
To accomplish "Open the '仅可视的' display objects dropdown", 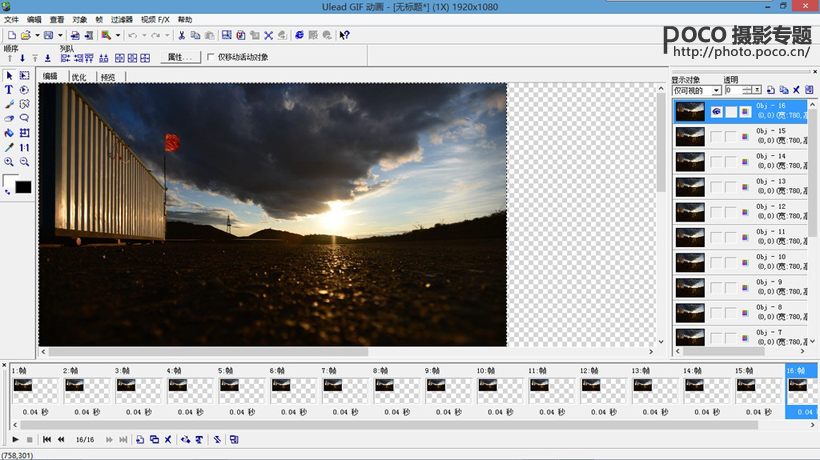I will (716, 91).
